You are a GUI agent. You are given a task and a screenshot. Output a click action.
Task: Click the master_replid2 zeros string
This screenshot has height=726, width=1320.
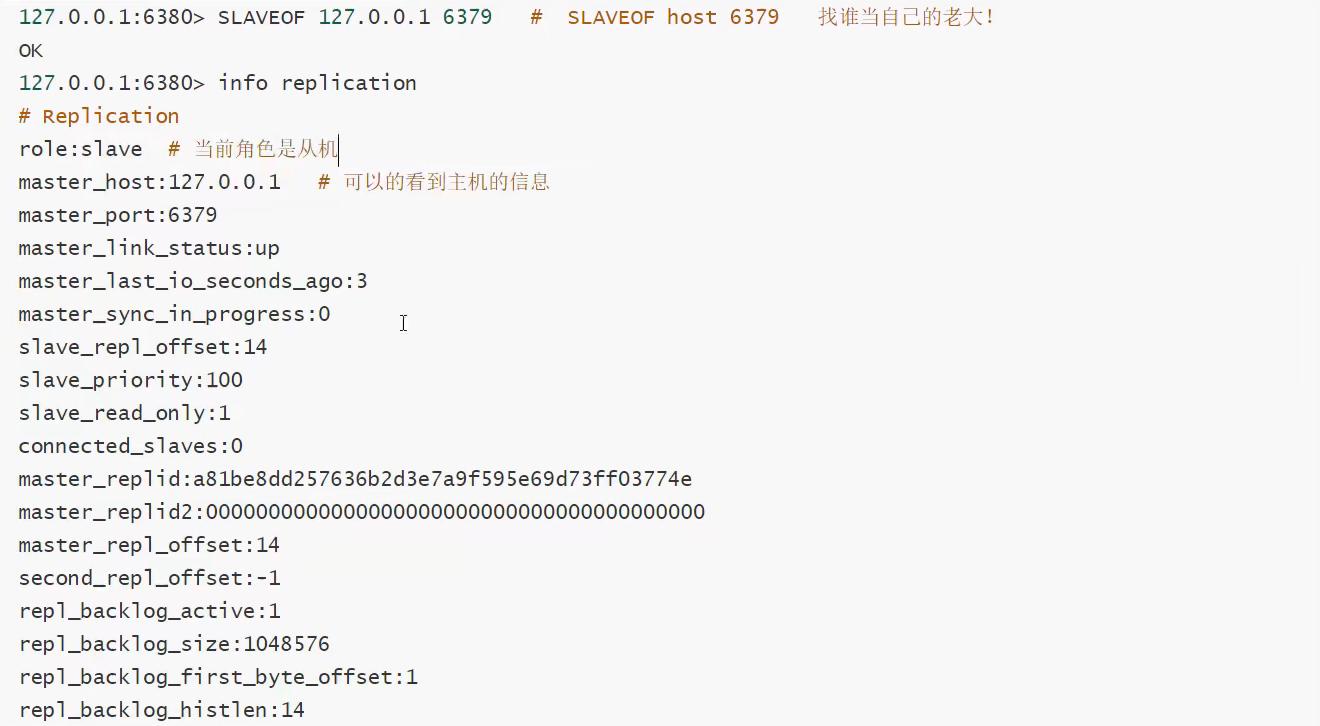[455, 512]
